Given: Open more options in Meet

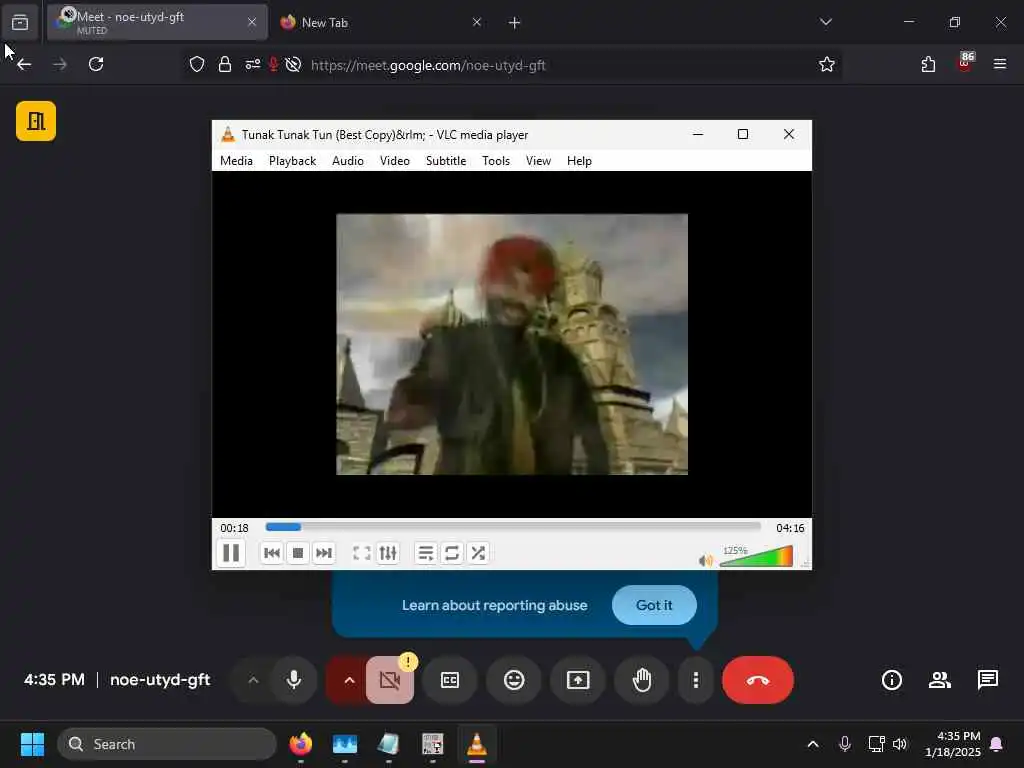Looking at the screenshot, I should tap(696, 680).
